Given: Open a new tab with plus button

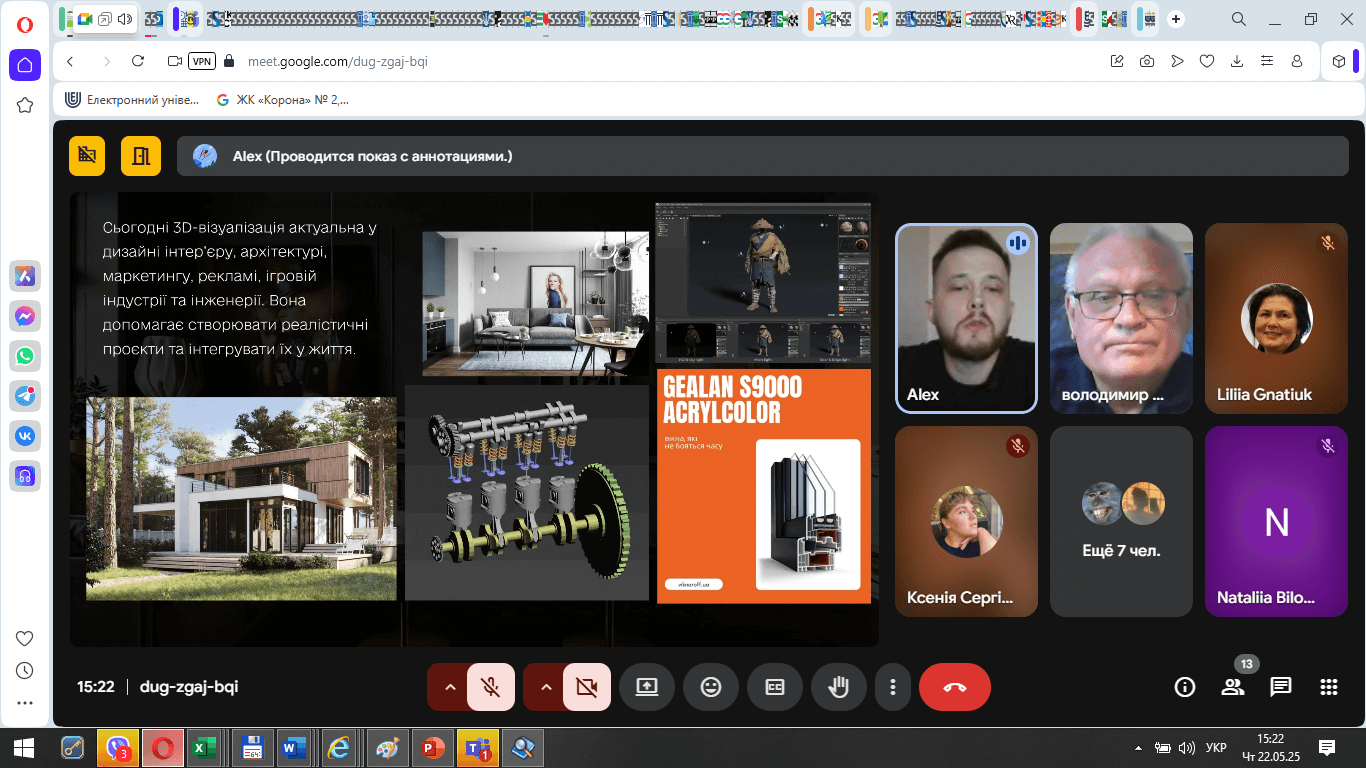Looking at the screenshot, I should pos(1176,19).
